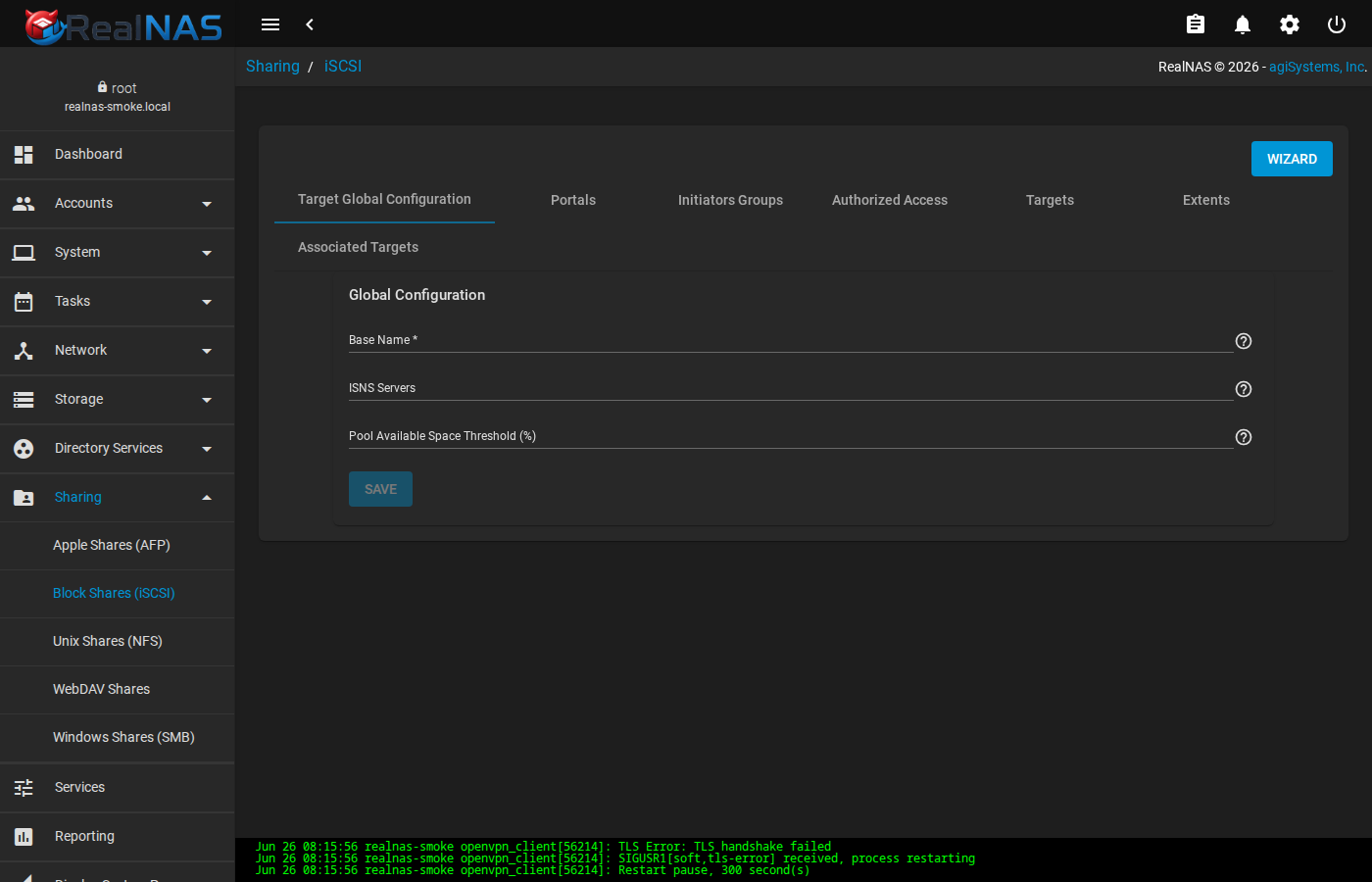Switch to the Targets tab
This screenshot has height=882, width=1372.
pos(1050,200)
